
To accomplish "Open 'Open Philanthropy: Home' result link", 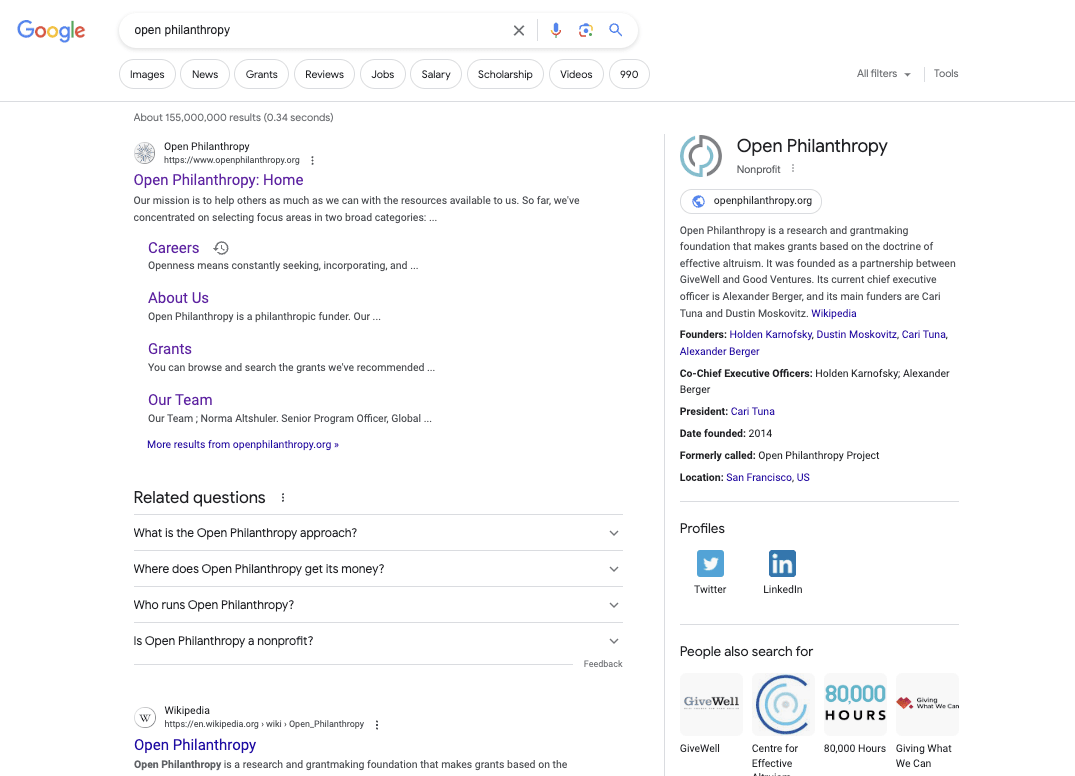I will (218, 180).
